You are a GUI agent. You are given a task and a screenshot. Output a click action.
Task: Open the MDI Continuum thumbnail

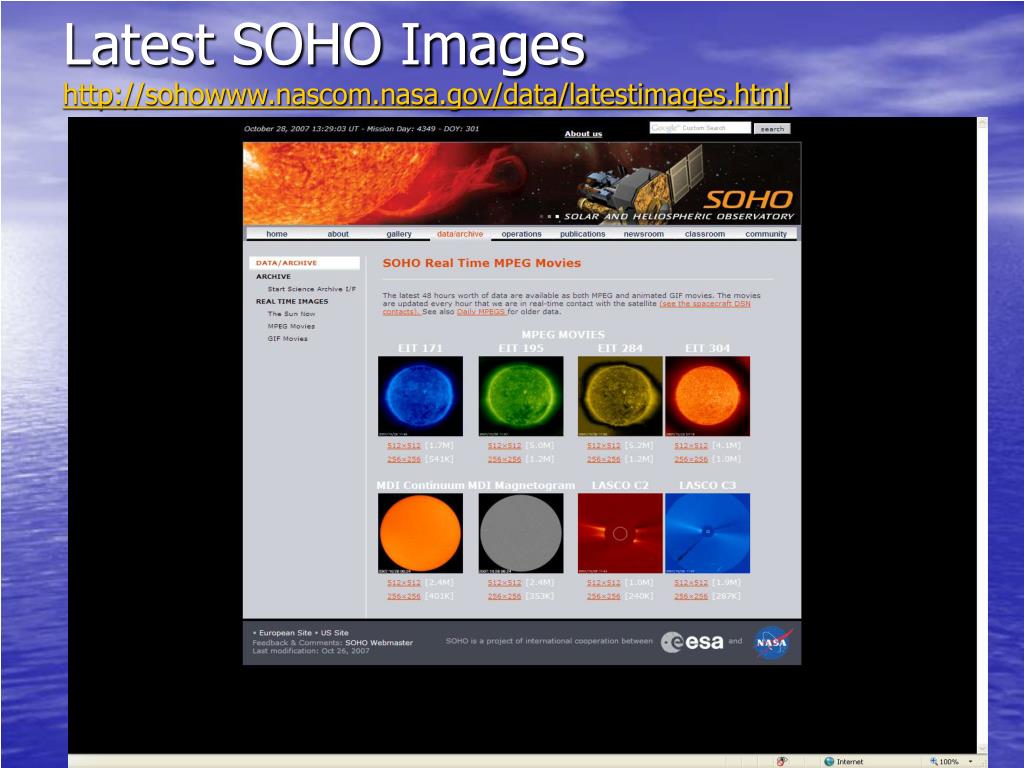[x=421, y=533]
